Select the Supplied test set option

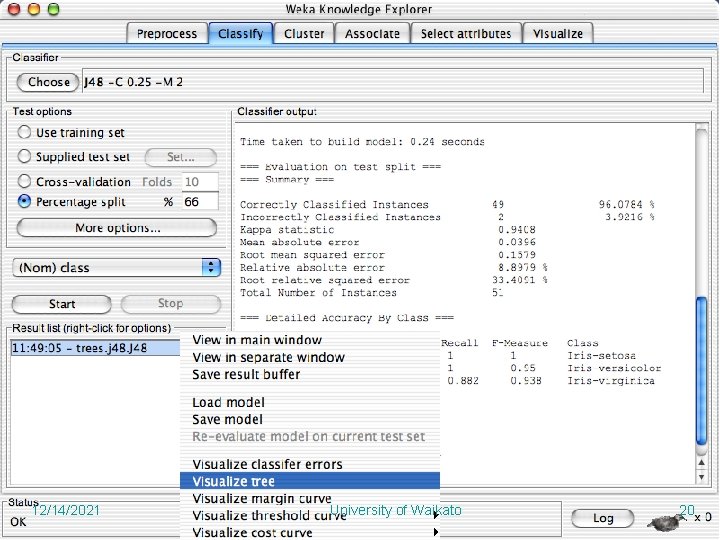(24, 157)
